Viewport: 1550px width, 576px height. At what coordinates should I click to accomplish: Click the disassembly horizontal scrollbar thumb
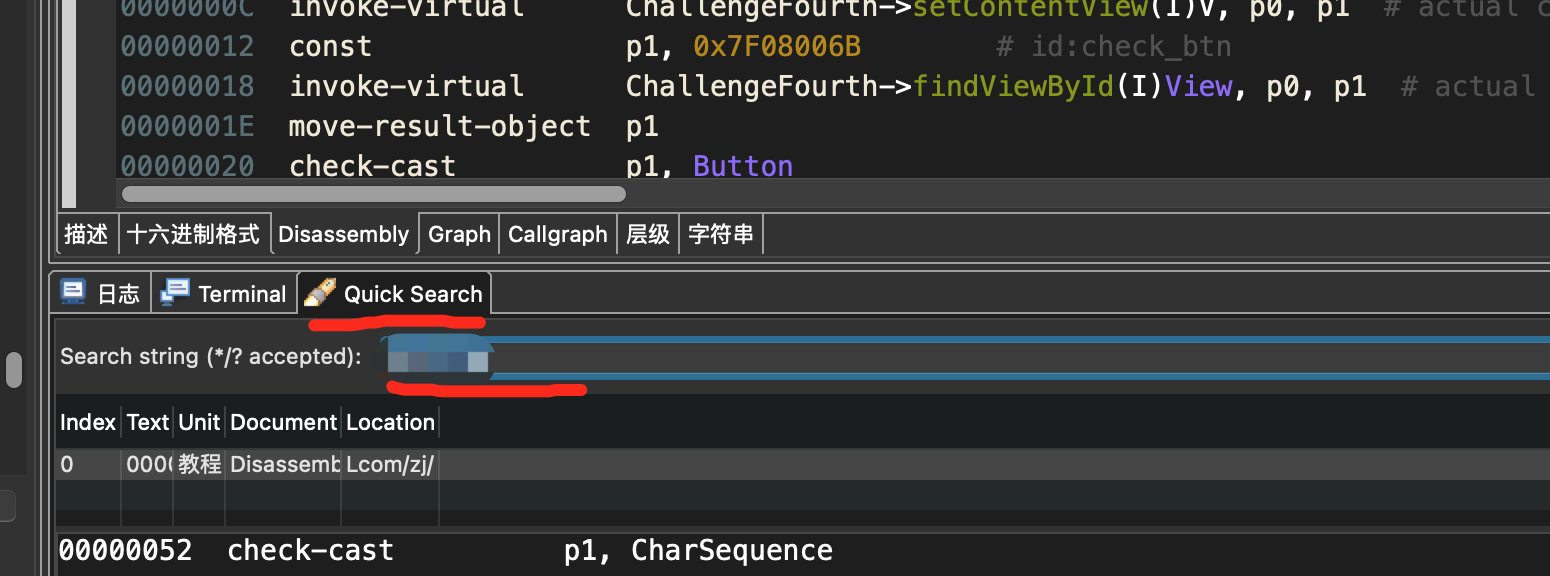point(372,193)
